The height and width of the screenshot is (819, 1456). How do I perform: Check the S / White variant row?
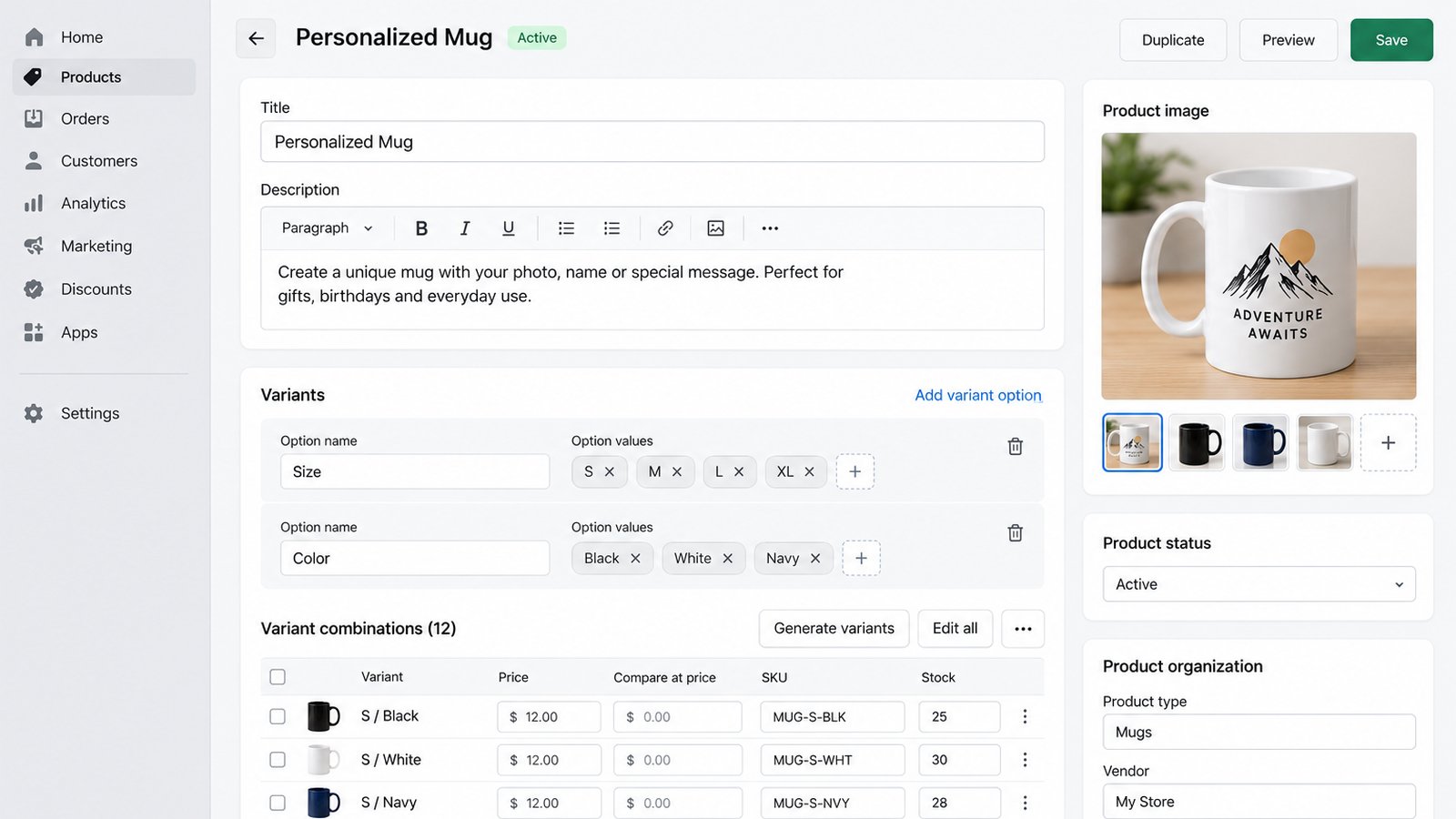coord(278,760)
